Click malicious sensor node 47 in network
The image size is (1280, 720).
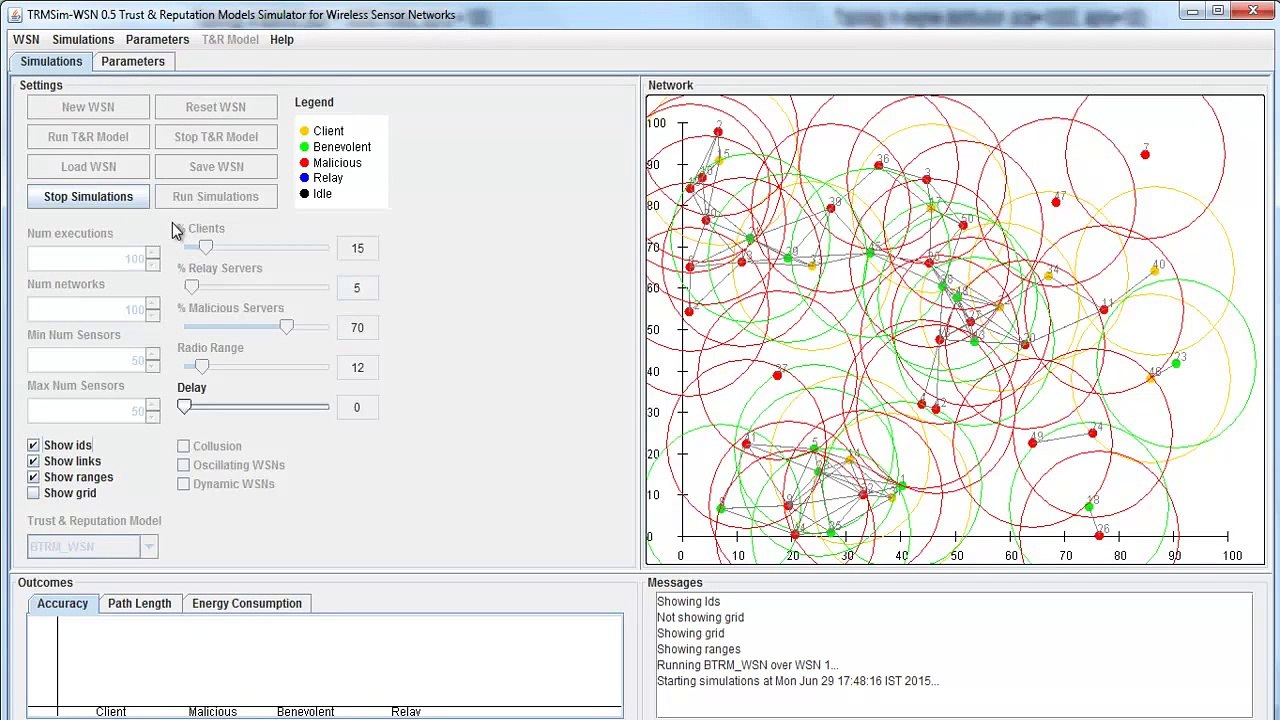click(x=1056, y=202)
